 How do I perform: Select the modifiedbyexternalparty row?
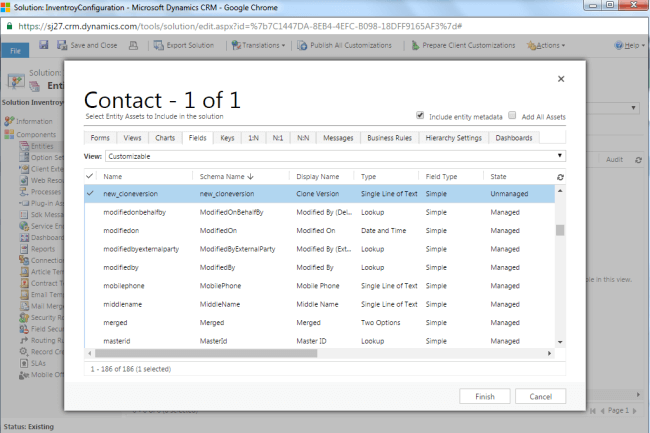tap(319, 249)
